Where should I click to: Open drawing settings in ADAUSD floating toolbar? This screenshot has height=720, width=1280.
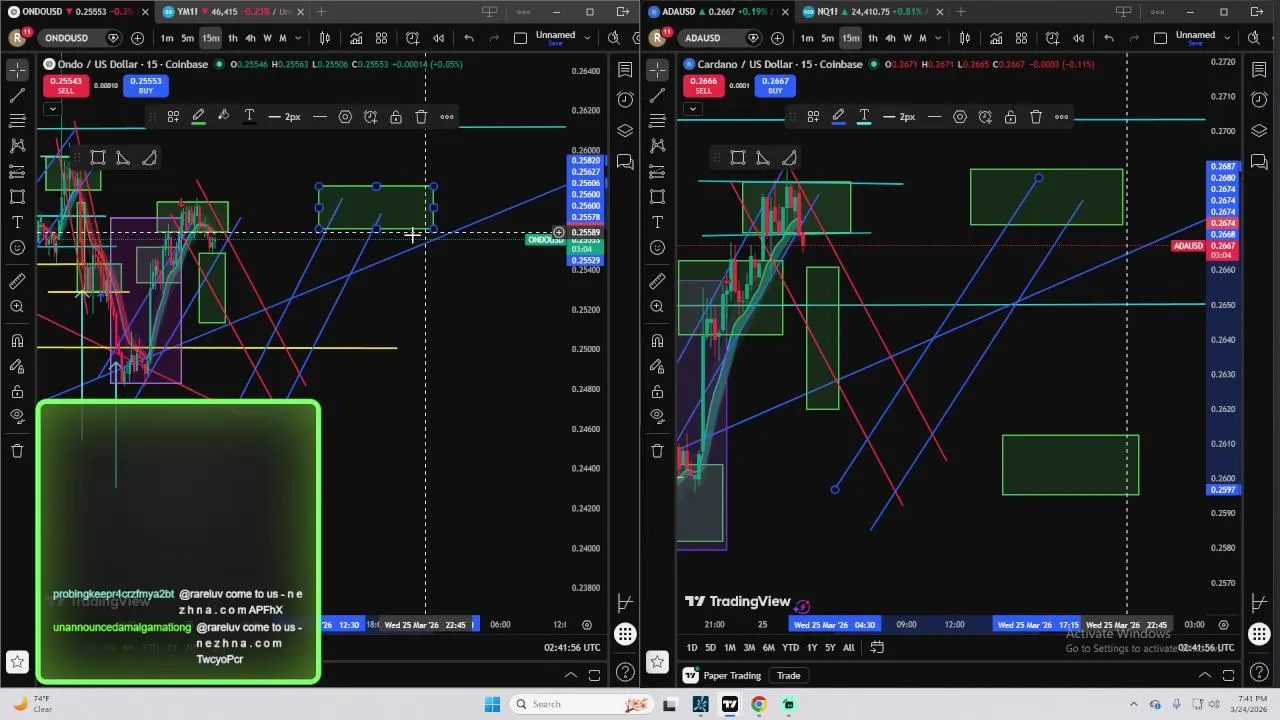click(x=959, y=117)
